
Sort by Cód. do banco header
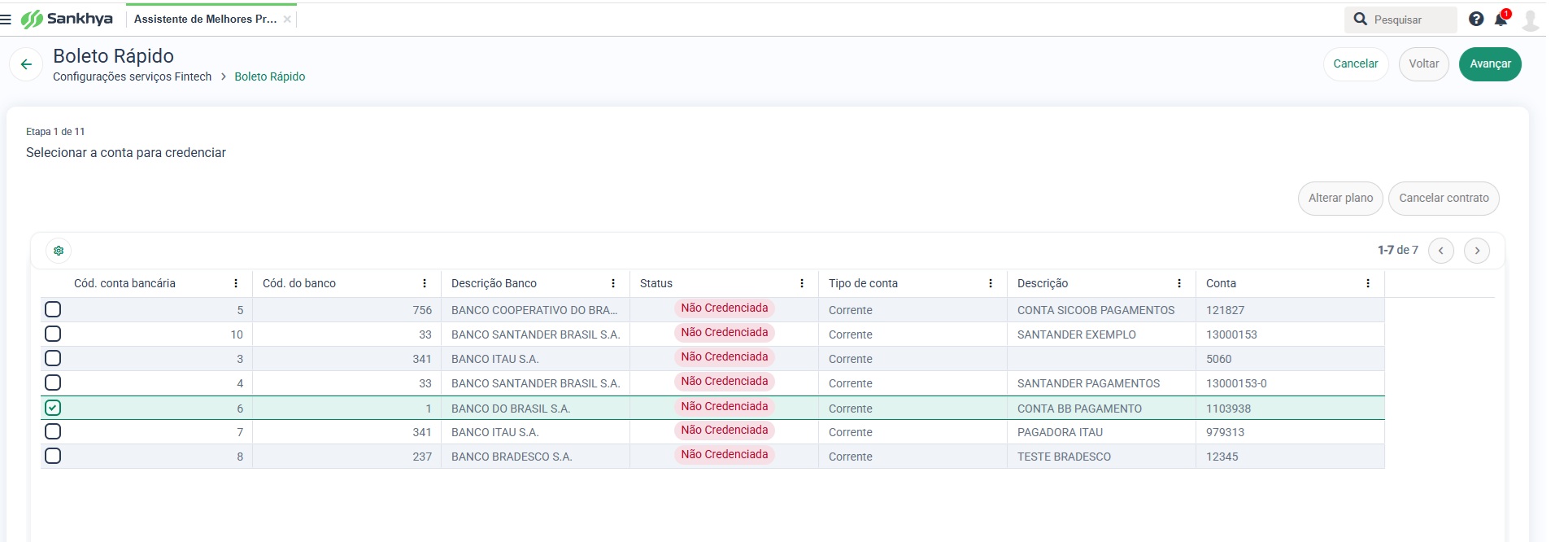[299, 283]
